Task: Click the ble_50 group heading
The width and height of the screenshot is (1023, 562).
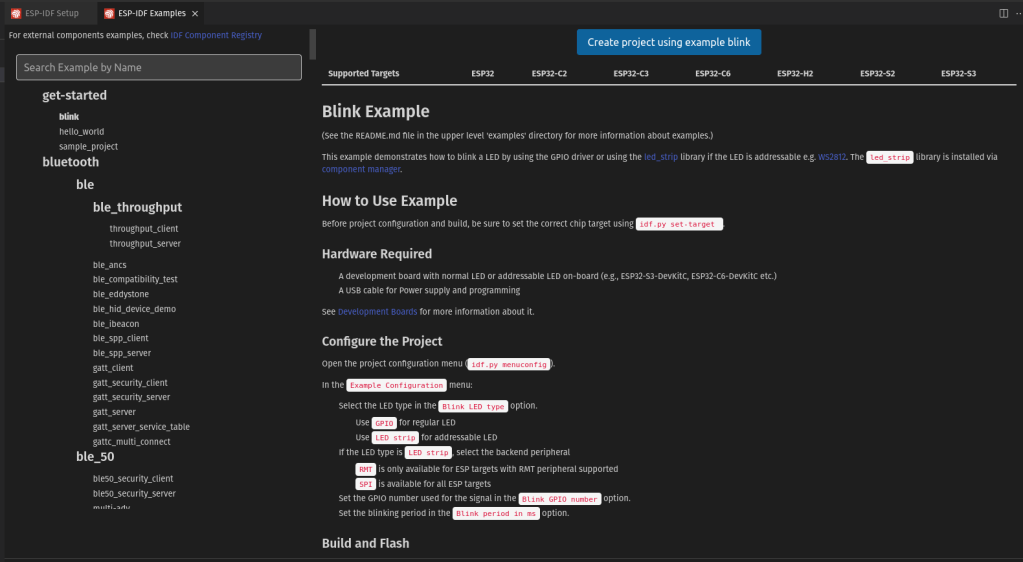Action: coord(95,457)
